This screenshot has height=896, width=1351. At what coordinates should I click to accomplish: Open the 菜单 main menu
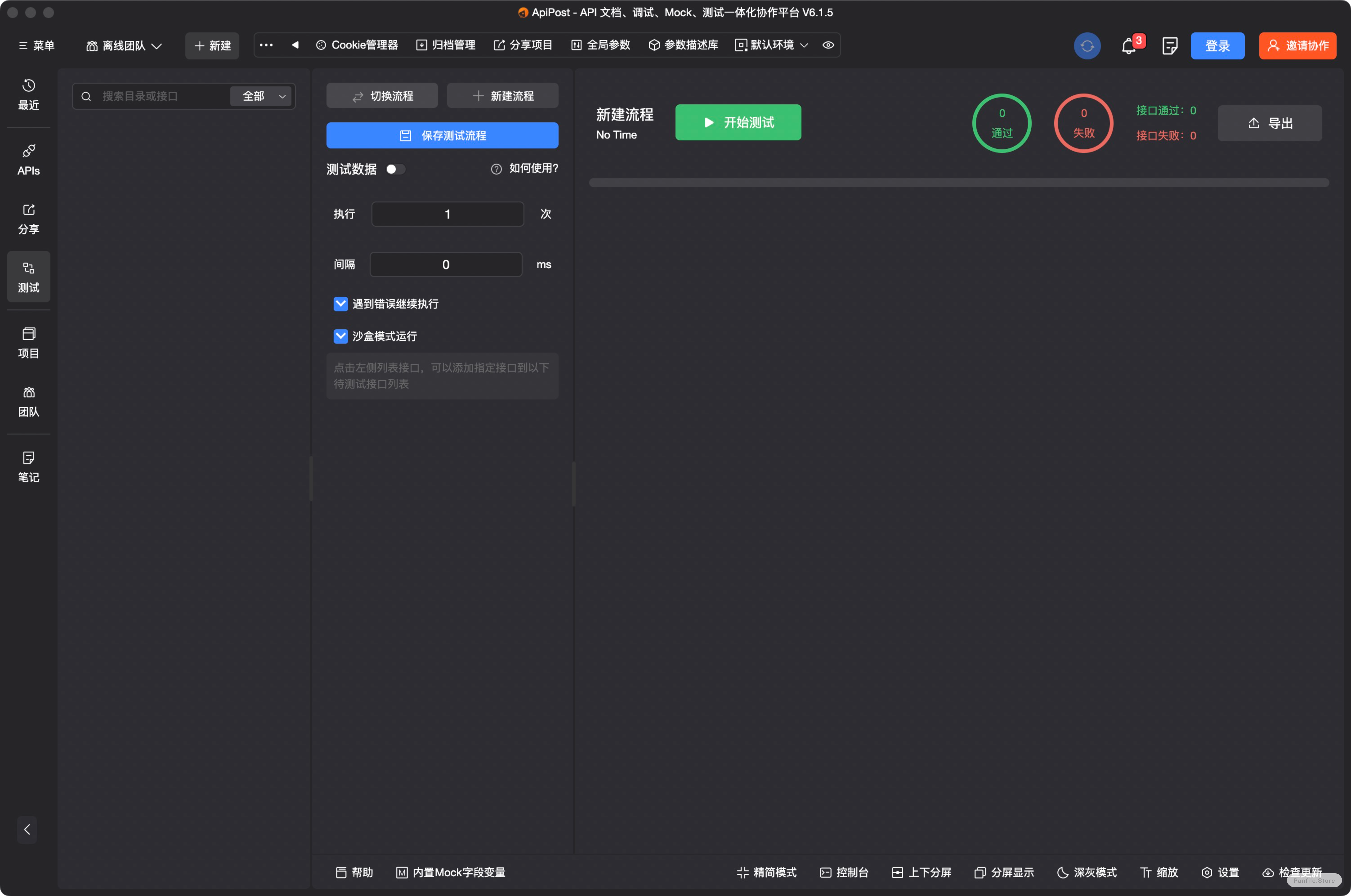click(x=37, y=46)
